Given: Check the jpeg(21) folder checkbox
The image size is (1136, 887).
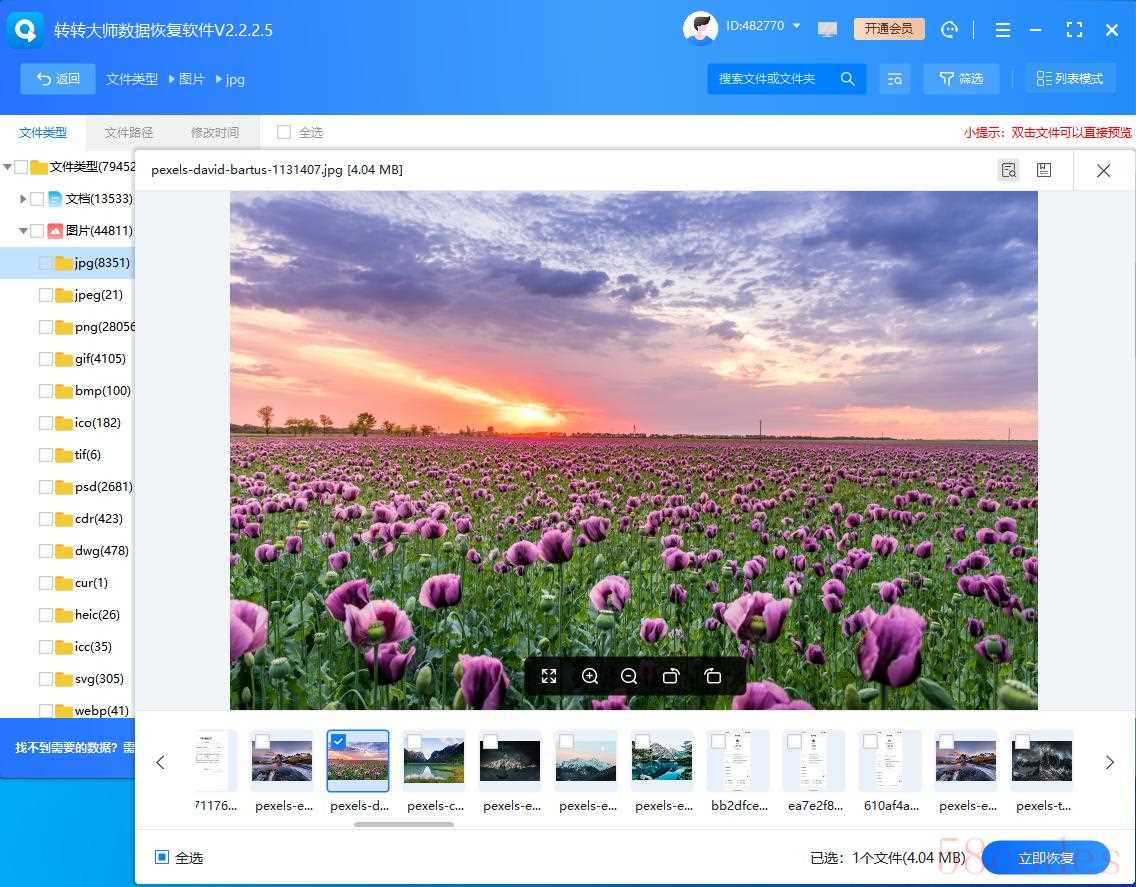Looking at the screenshot, I should 46,295.
